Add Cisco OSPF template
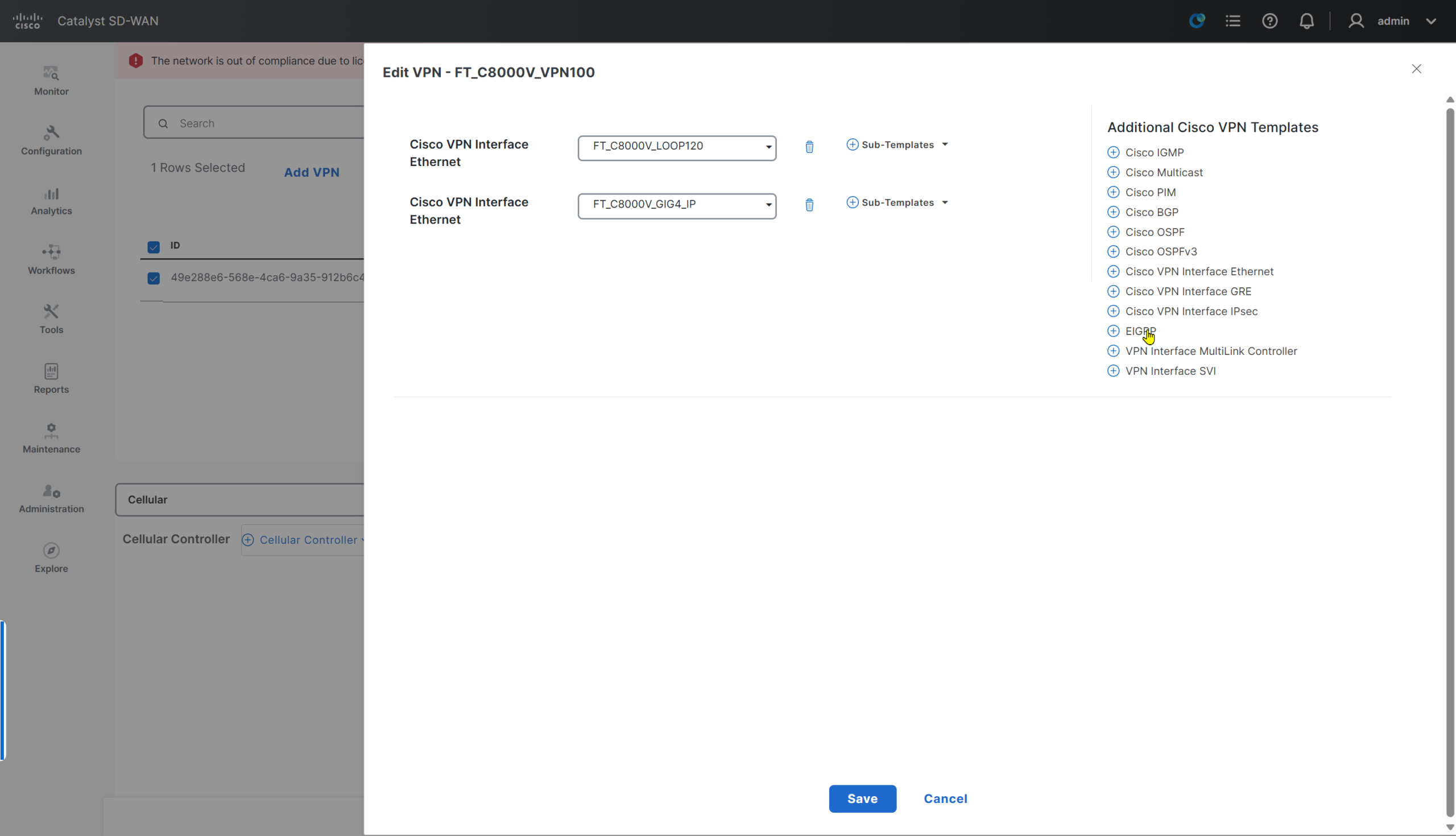The image size is (1456, 836). tap(1145, 232)
